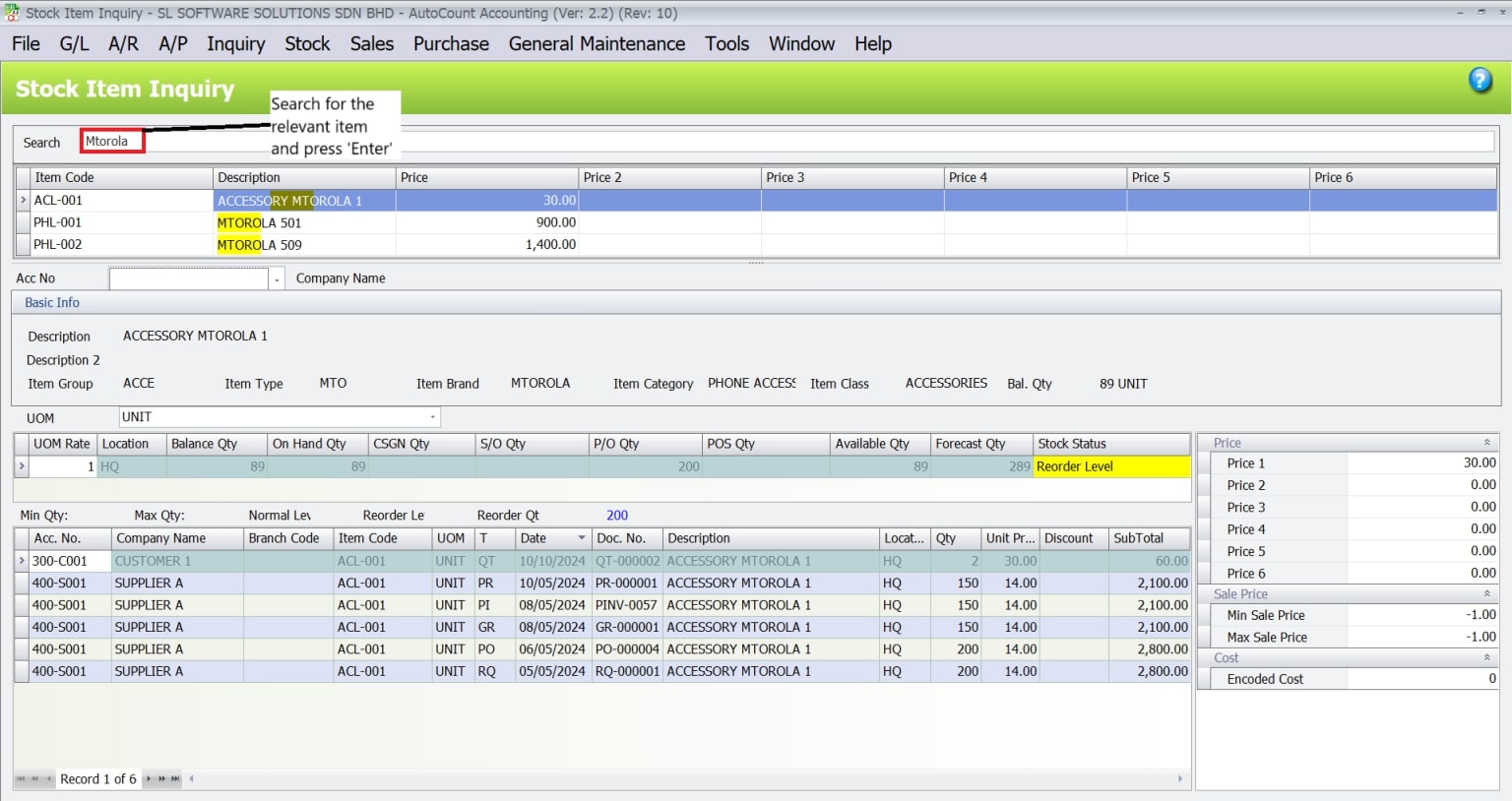Click the AutoCount application icon in the title bar

pyautogui.click(x=10, y=13)
